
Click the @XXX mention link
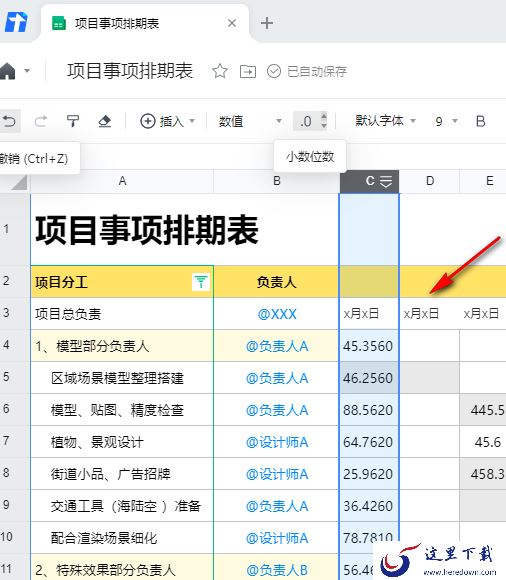pos(277,314)
